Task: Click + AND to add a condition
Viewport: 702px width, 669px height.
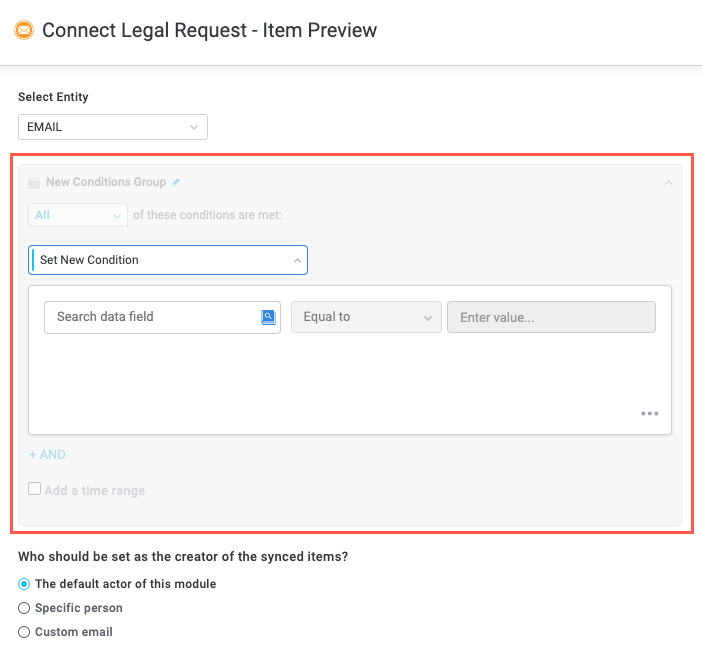Action: 47,455
